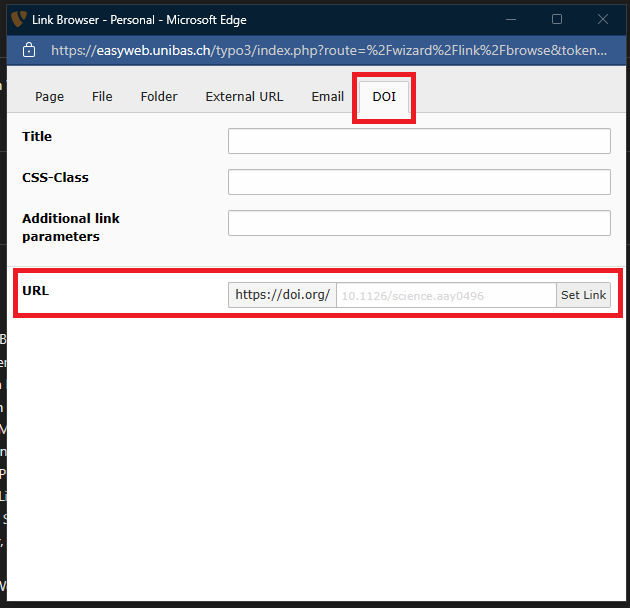Click the padlock site info icon
The image size is (630, 608).
click(x=28, y=50)
